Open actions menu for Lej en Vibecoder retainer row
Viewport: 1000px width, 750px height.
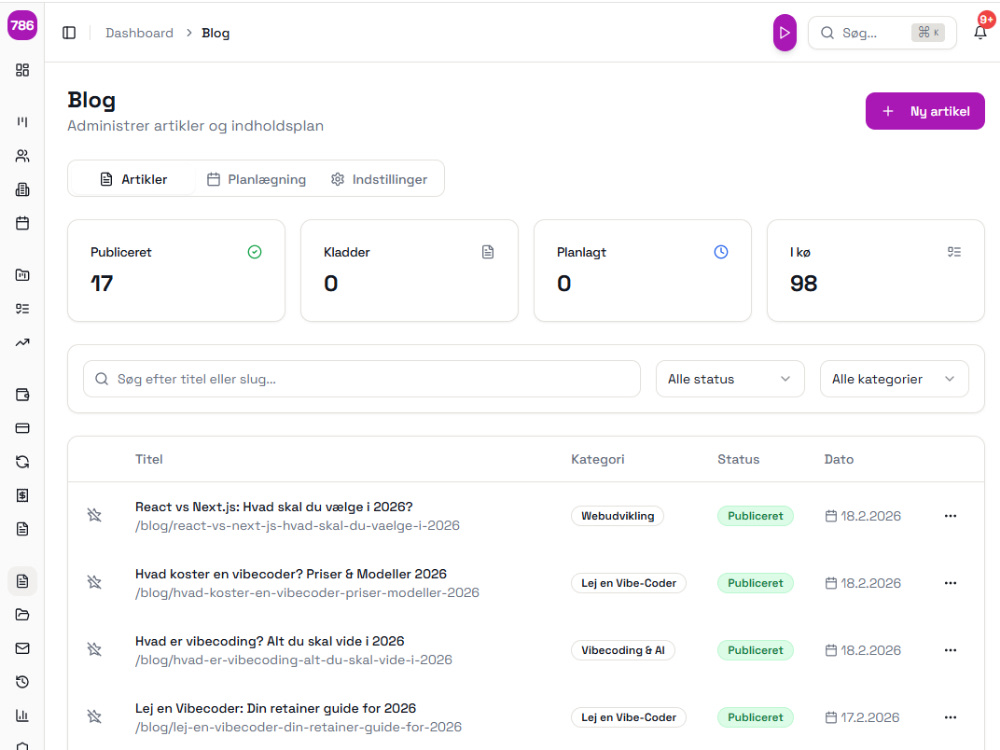(x=950, y=717)
